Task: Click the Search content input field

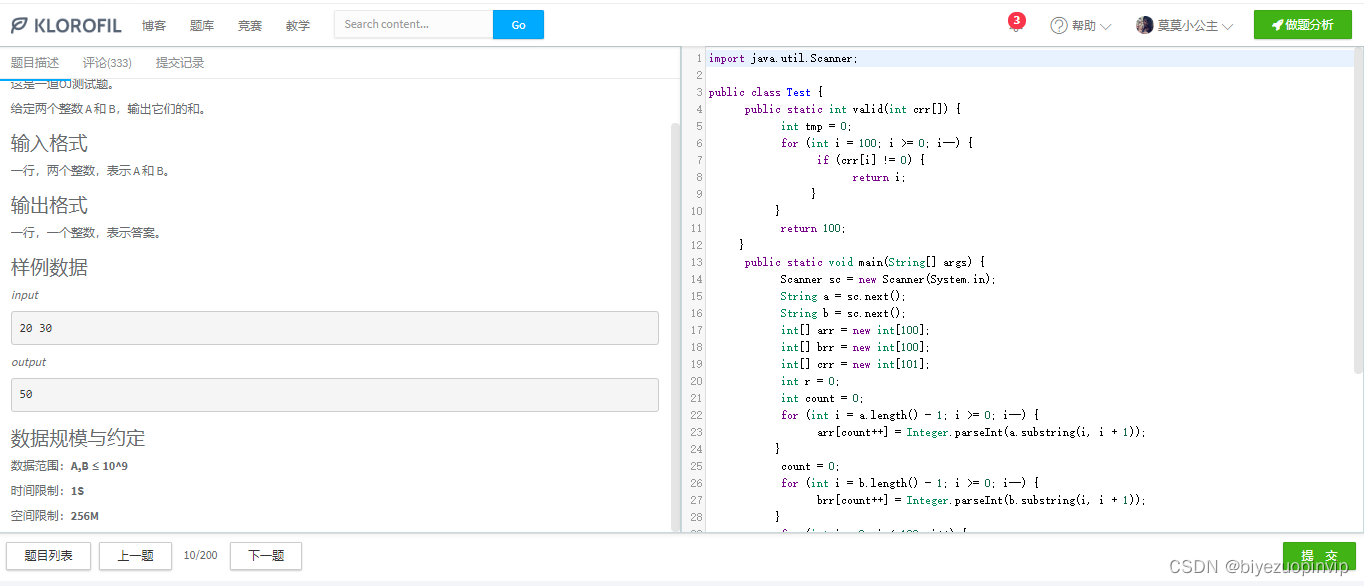Action: 414,24
